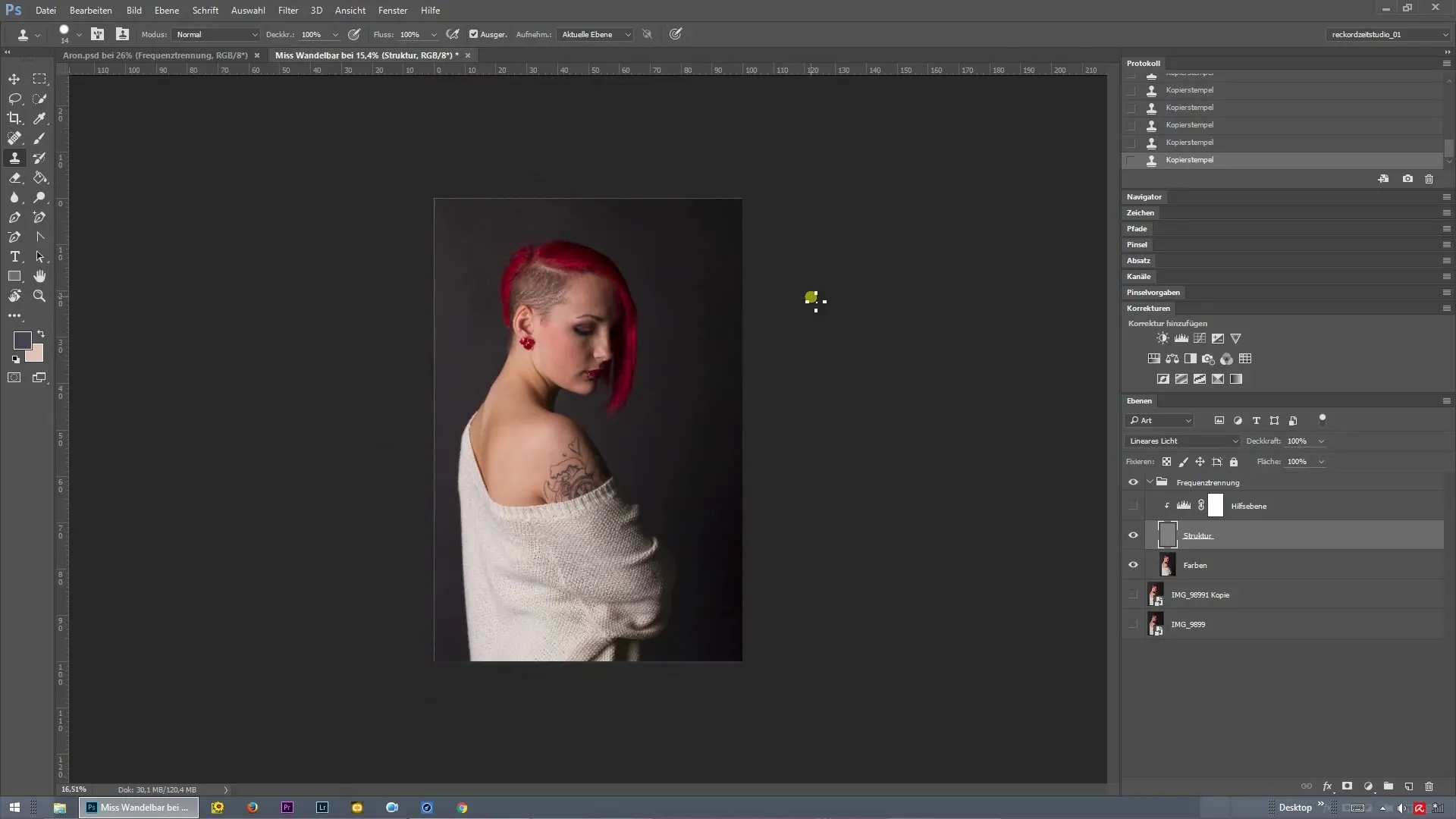Image resolution: width=1456 pixels, height=819 pixels.
Task: Hide the Farben layer
Action: [1133, 565]
